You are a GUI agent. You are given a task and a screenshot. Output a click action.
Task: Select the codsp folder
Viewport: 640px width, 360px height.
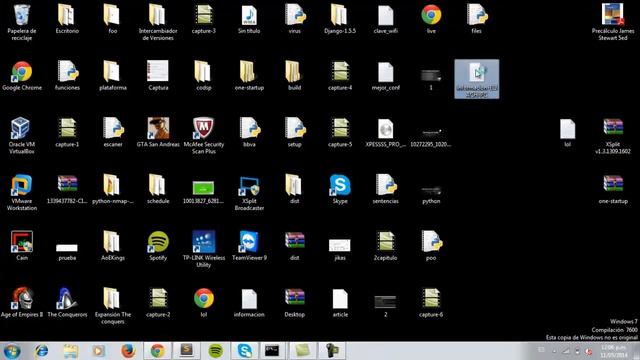[x=203, y=72]
